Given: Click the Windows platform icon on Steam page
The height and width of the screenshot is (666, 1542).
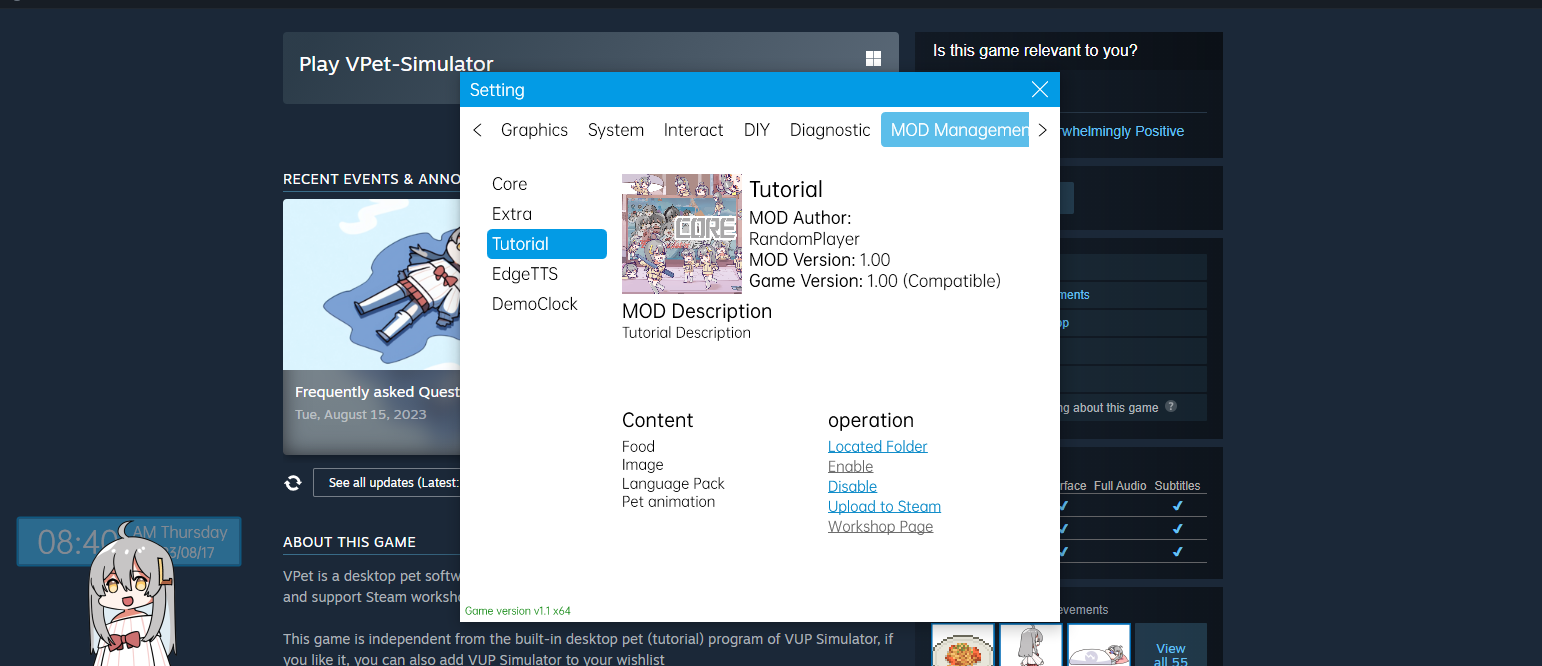Looking at the screenshot, I should pyautogui.click(x=873, y=59).
